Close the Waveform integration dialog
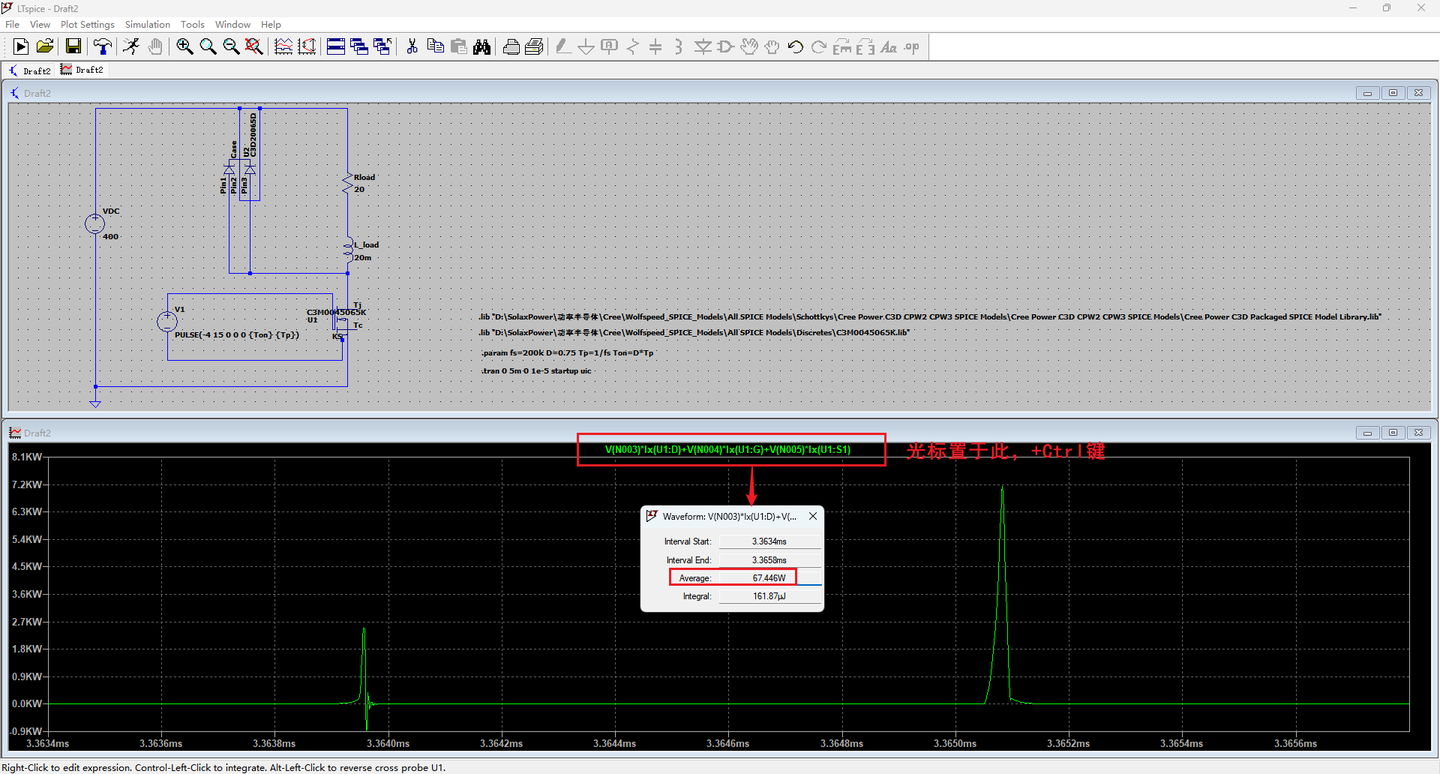Screen dimensions: 1440x774 pos(812,516)
